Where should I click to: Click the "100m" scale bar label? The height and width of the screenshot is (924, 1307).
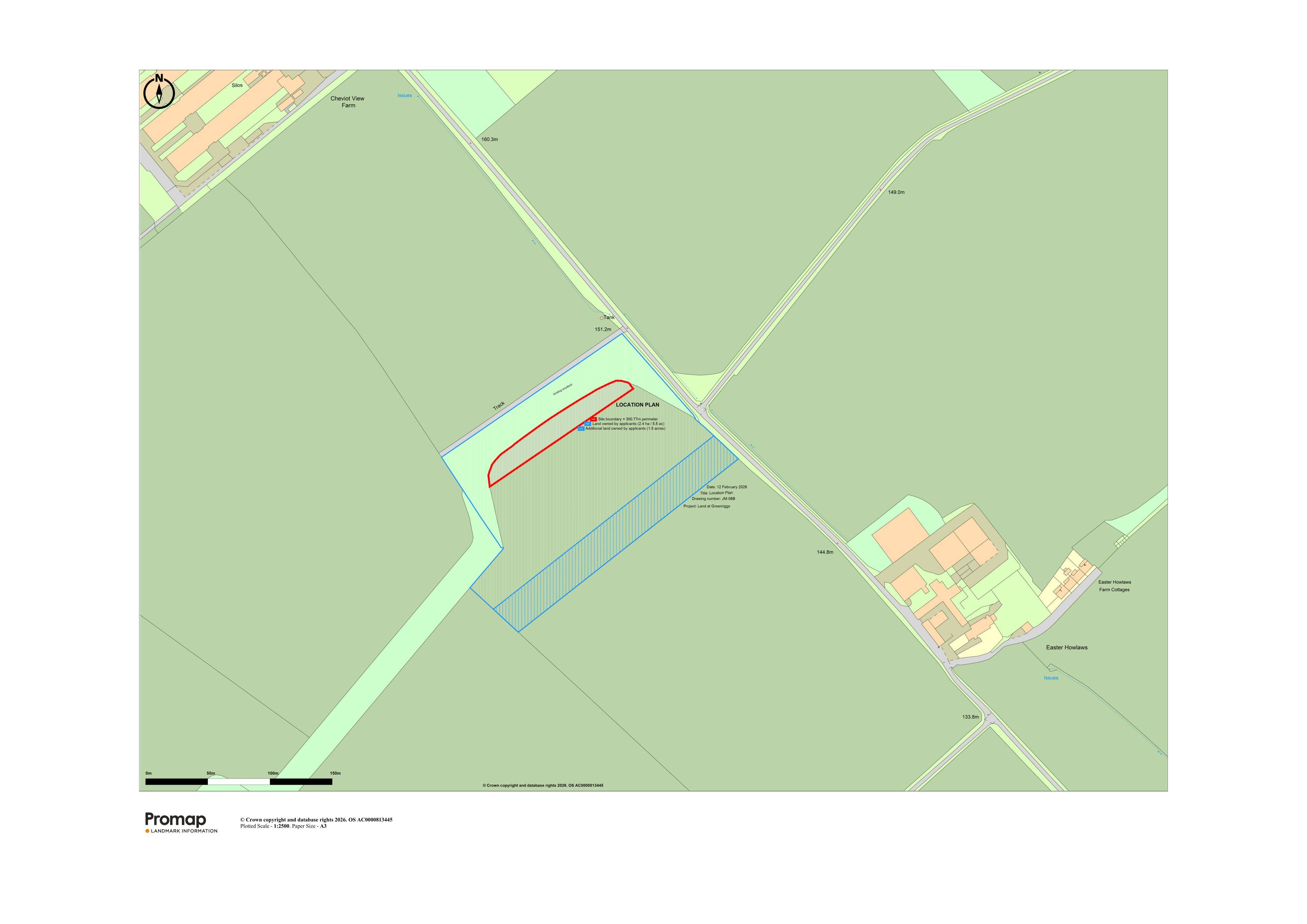273,774
